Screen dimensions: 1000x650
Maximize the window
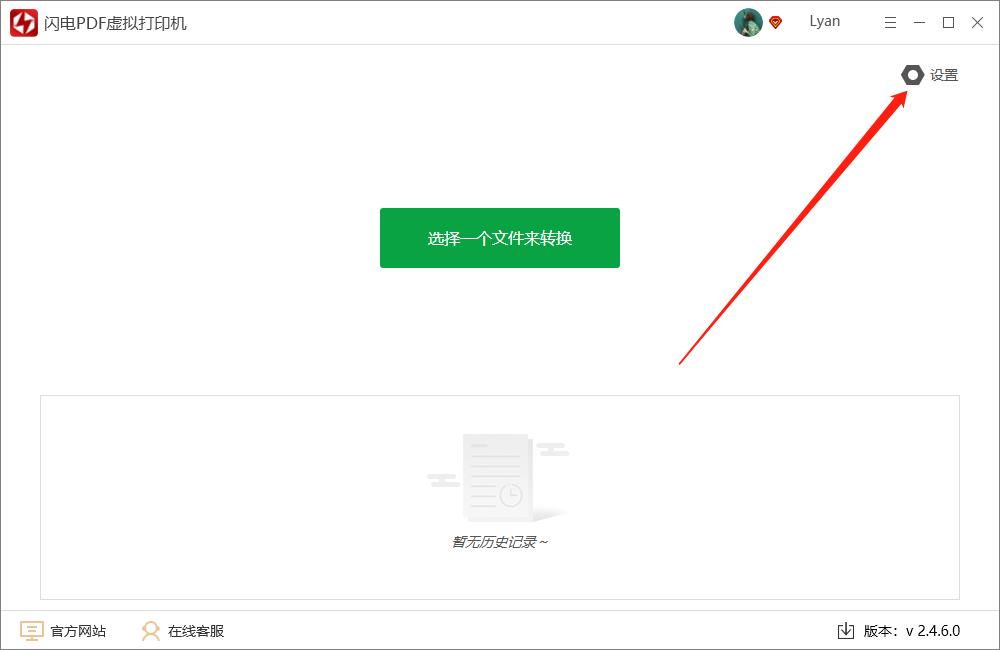948,22
